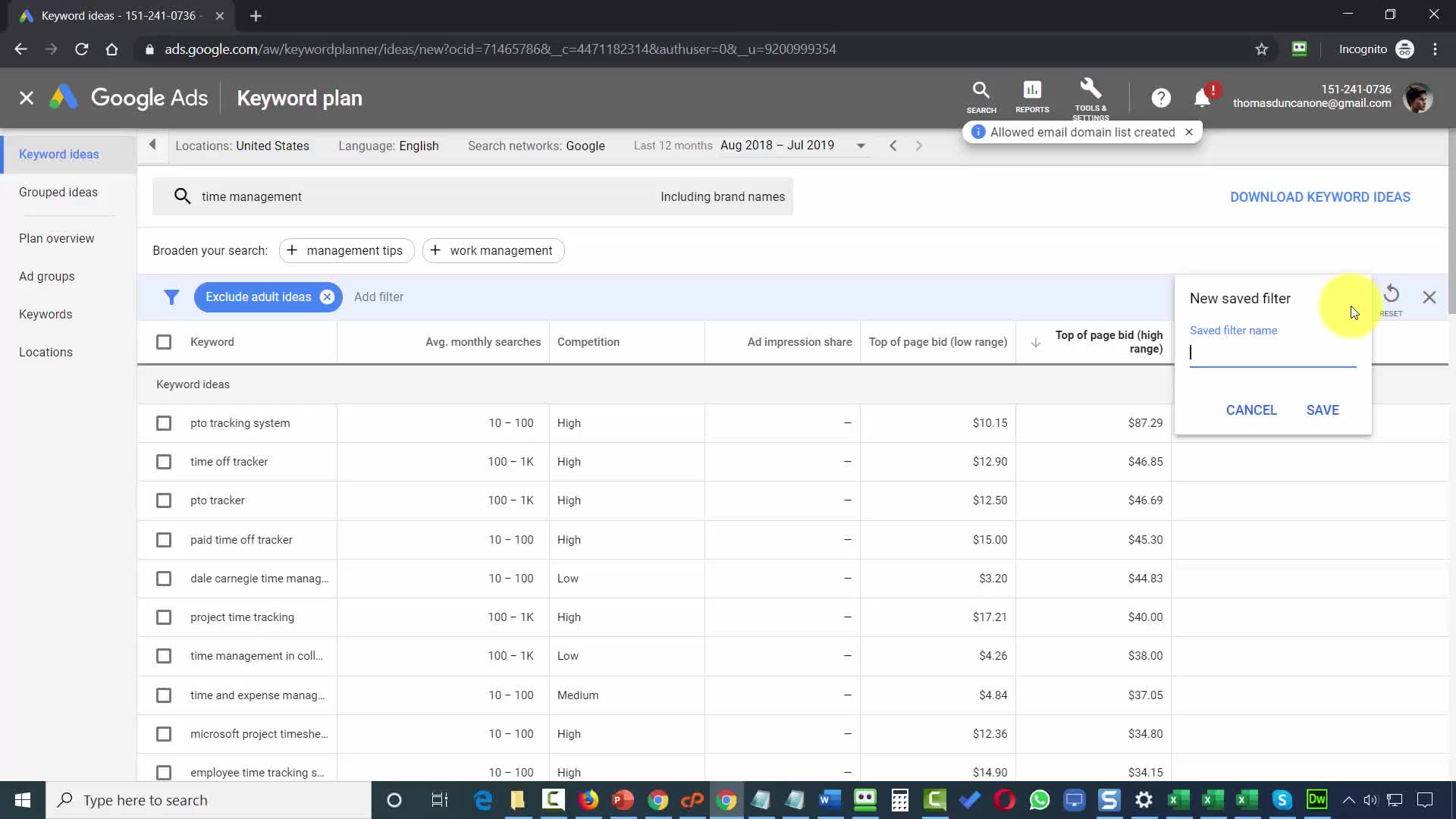The height and width of the screenshot is (819, 1456).
Task: Cancel the new saved filter dialog
Action: 1251,410
